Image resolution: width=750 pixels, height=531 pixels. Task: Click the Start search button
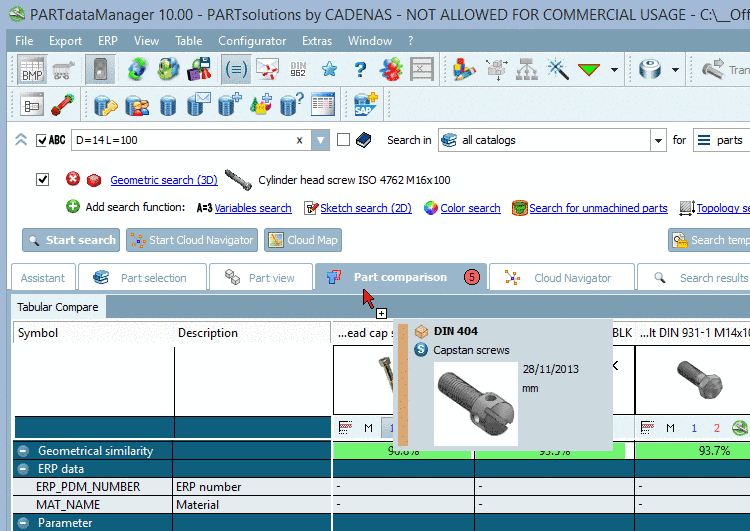[x=71, y=240]
